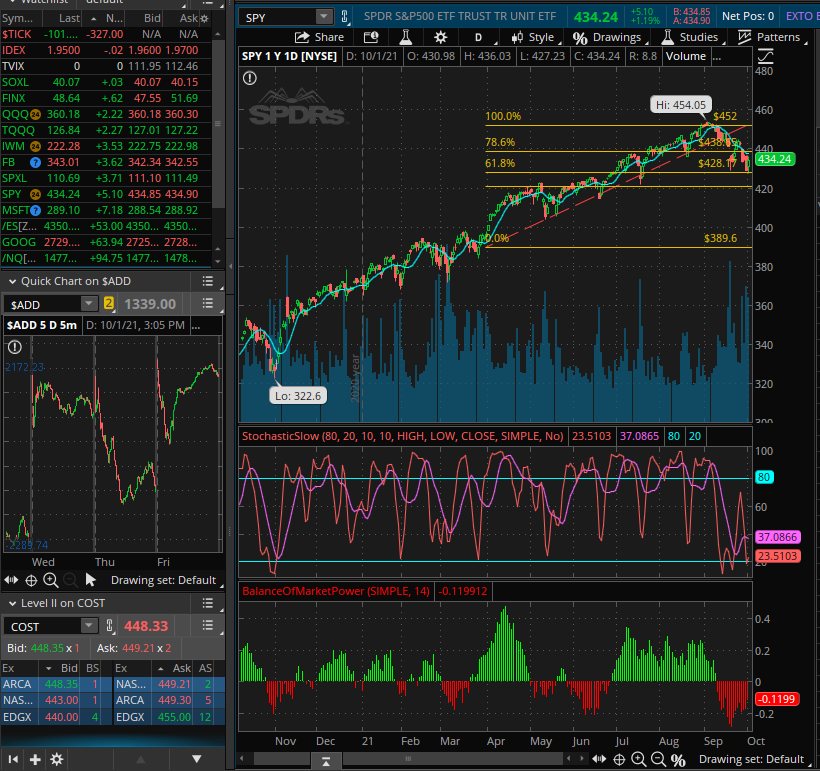
Task: Select GOOG row in the watchlist
Action: click(x=105, y=242)
